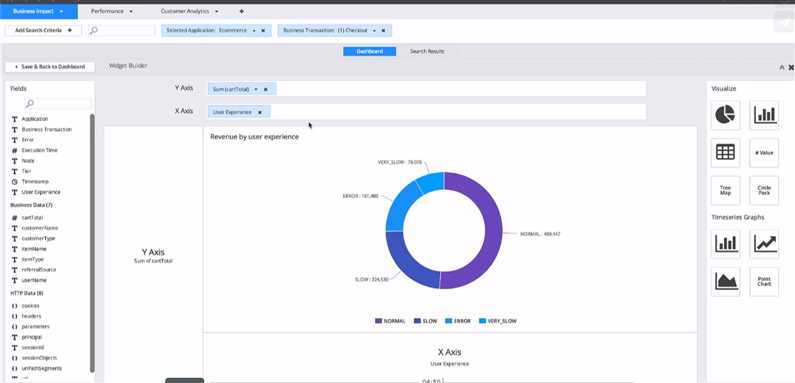This screenshot has height=383, width=795.
Task: Click the magnifier icon in Fields panel
Action: point(29,103)
